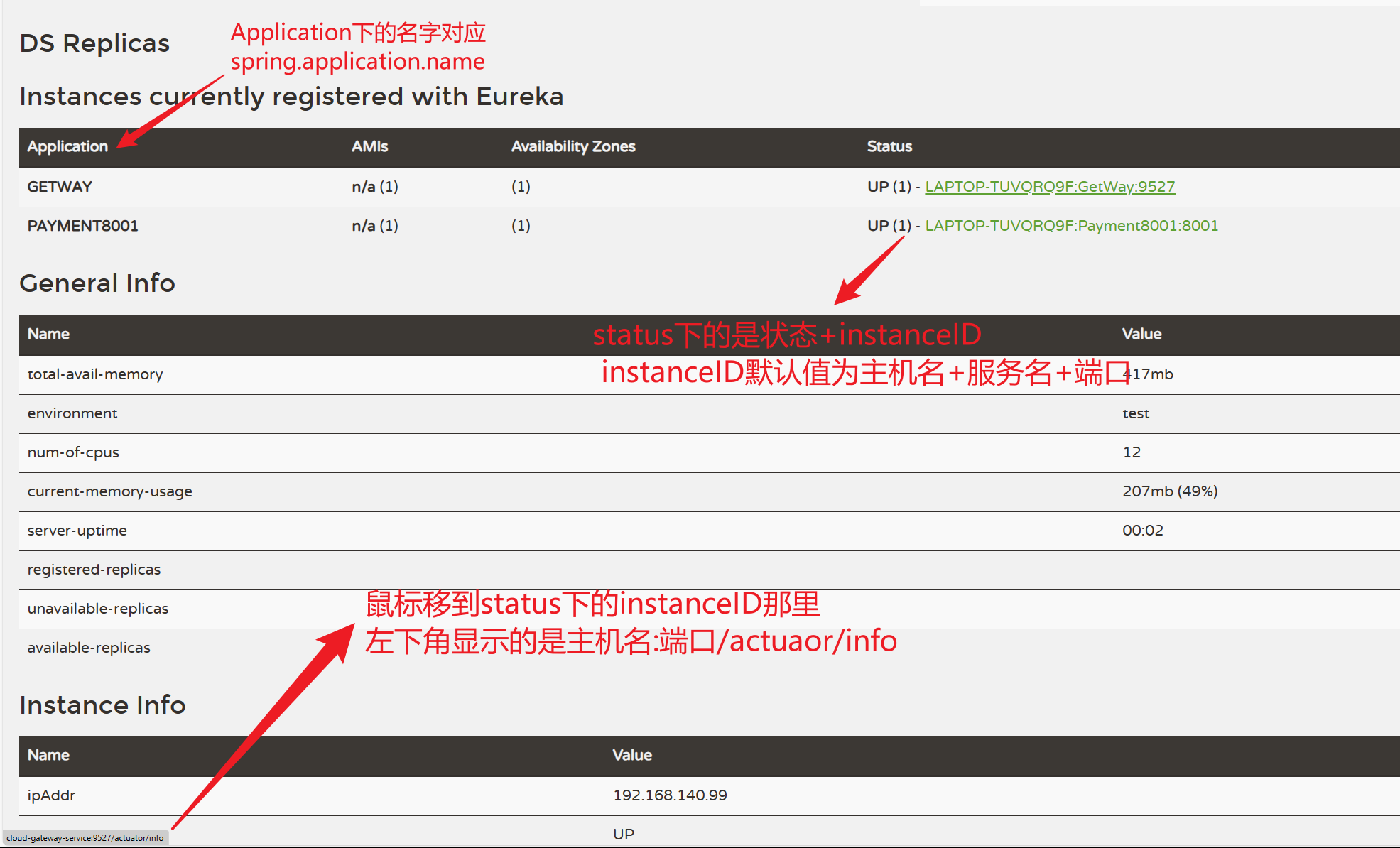This screenshot has width=1400, height=848.
Task: Click the Instance Info heading
Action: tap(102, 705)
